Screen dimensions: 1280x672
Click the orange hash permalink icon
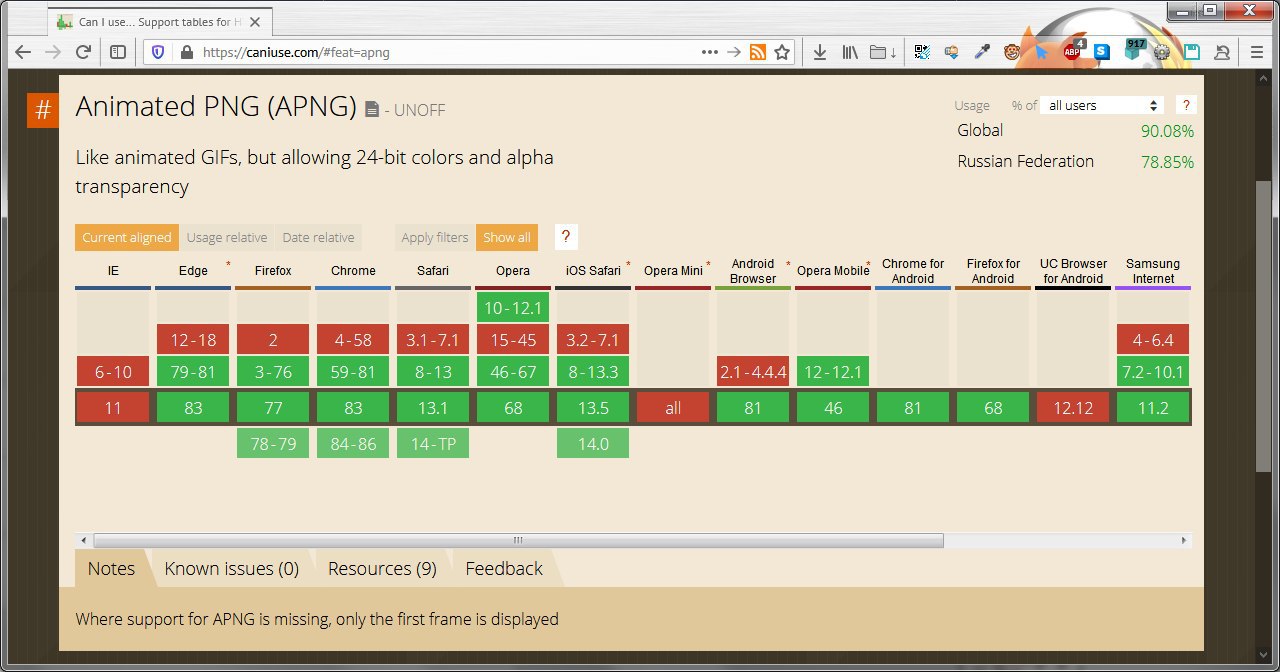point(43,110)
